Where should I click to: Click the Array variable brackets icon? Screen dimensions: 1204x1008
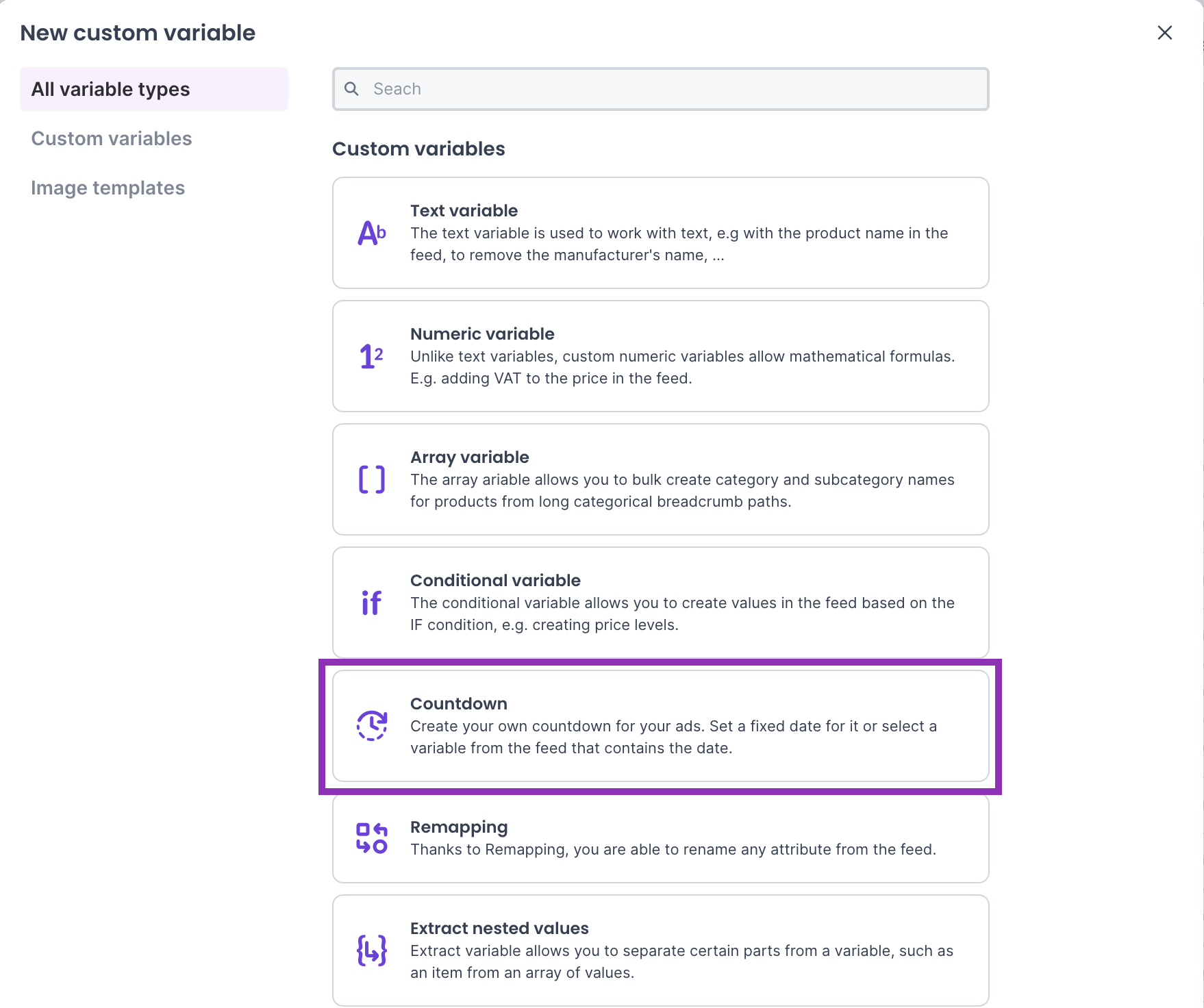point(372,479)
